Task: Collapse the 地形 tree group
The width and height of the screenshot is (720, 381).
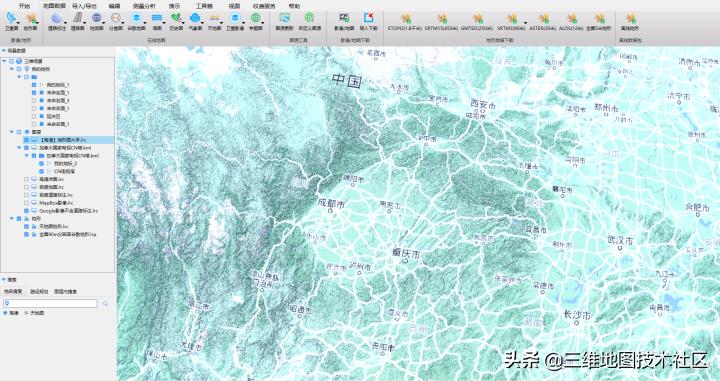Action: coord(12,219)
